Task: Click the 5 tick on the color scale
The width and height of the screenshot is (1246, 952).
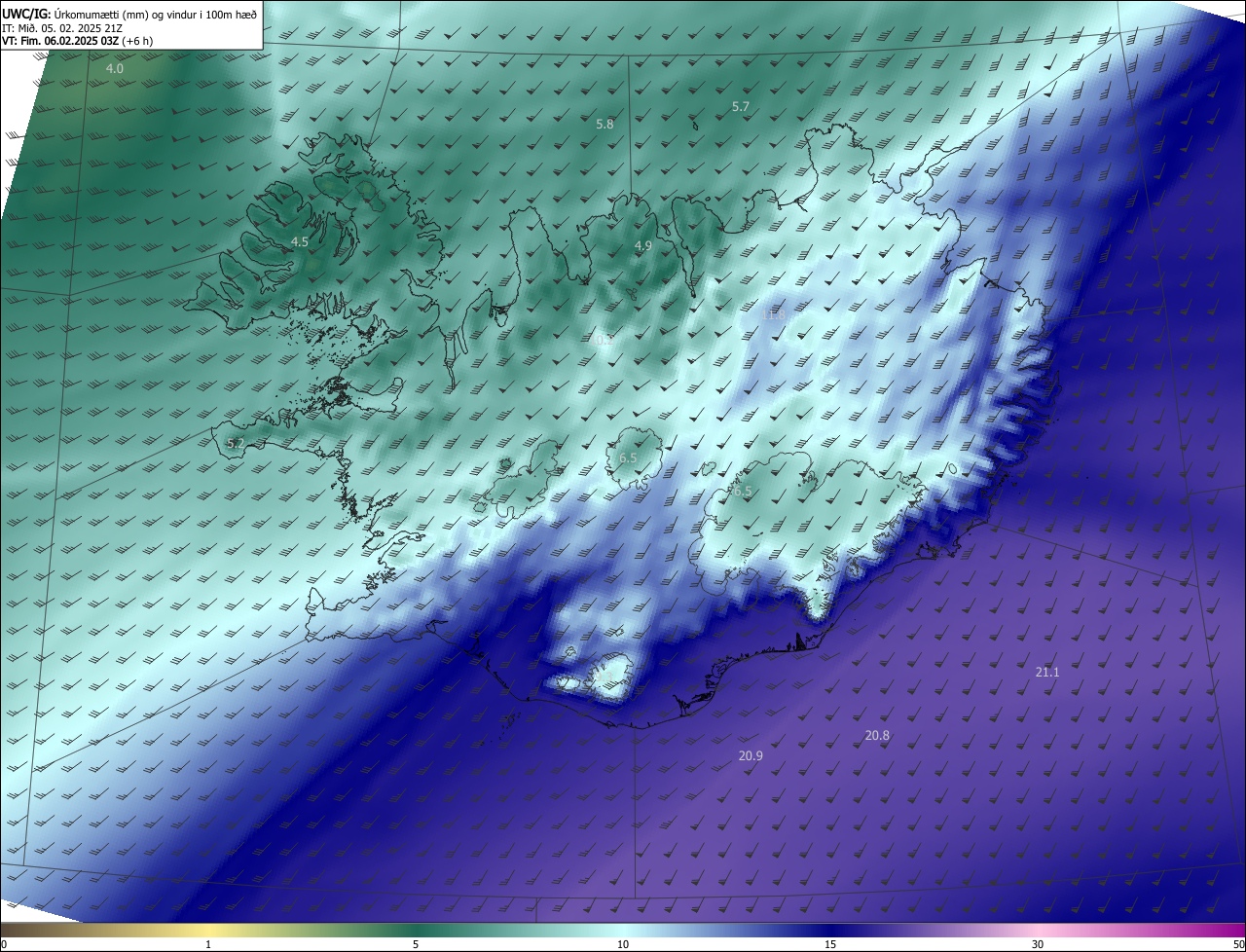Action: 416,945
